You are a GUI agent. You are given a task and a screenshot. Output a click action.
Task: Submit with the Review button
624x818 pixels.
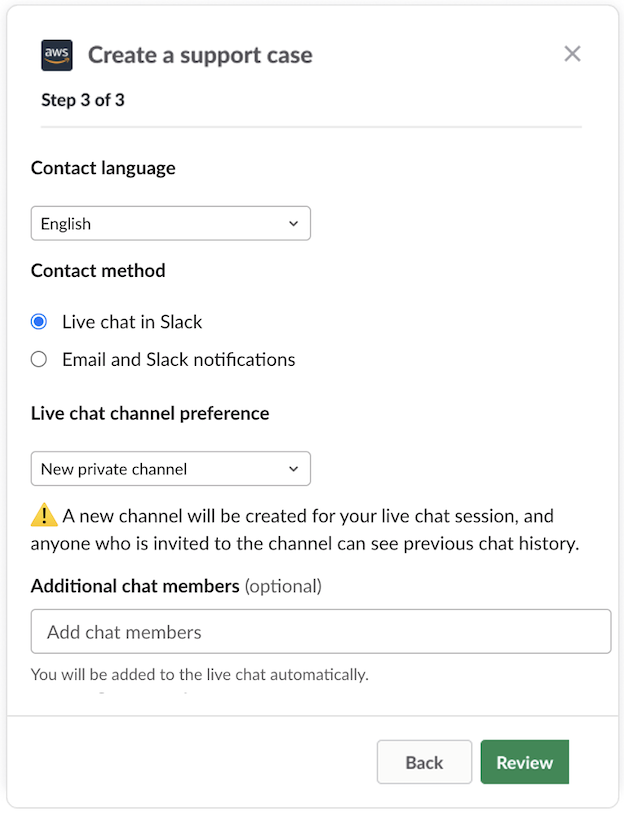click(x=524, y=762)
